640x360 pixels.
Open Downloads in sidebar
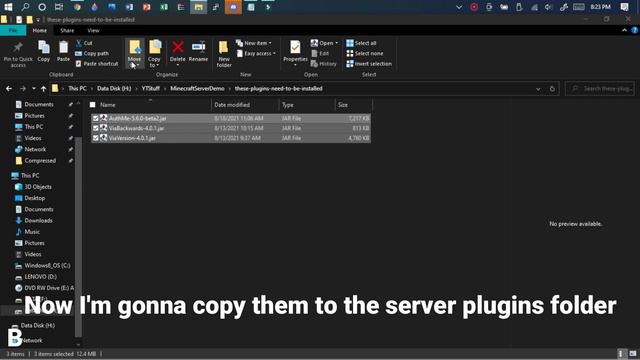[38, 220]
